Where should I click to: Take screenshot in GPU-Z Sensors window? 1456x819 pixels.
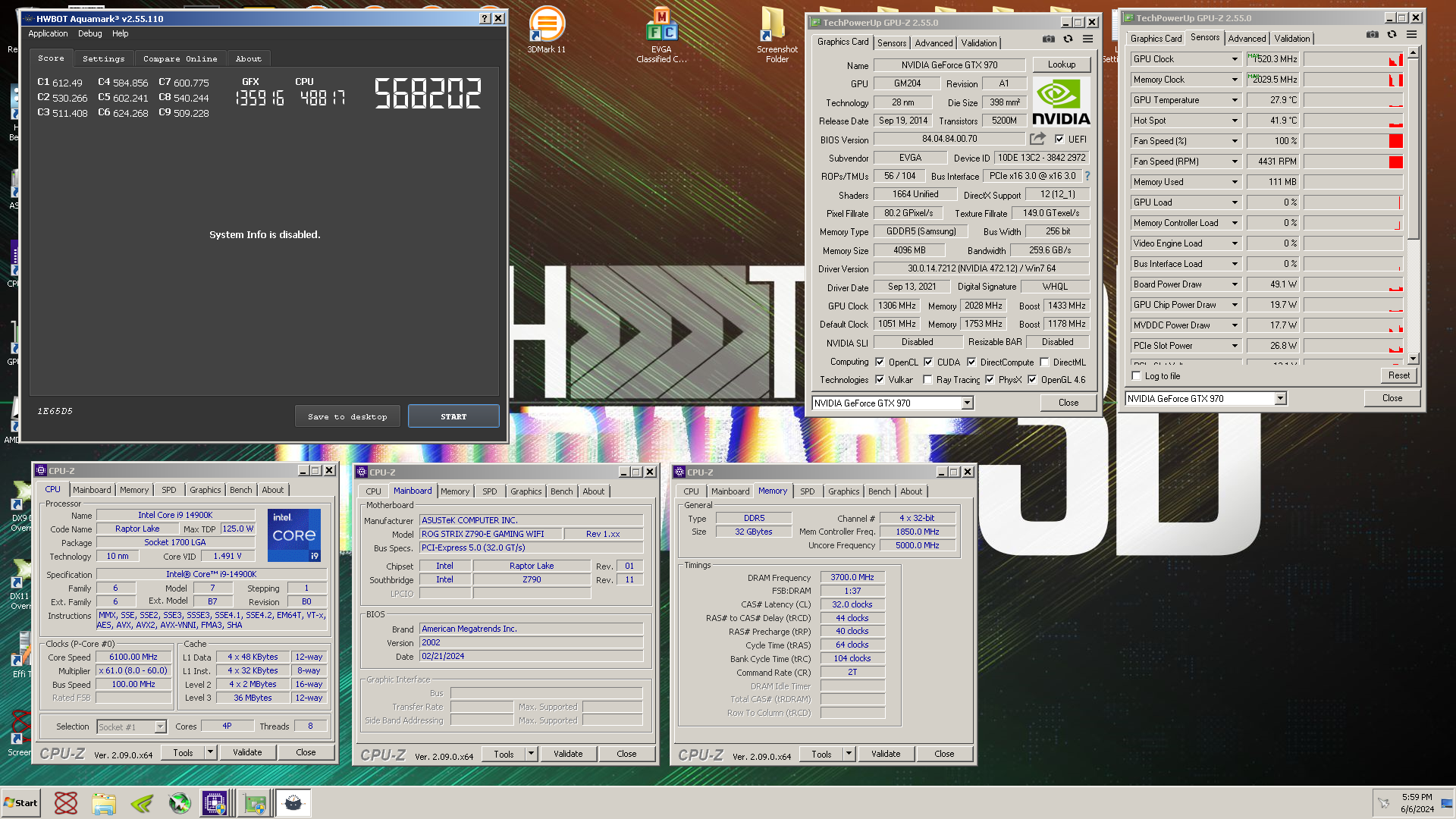pyautogui.click(x=1373, y=35)
